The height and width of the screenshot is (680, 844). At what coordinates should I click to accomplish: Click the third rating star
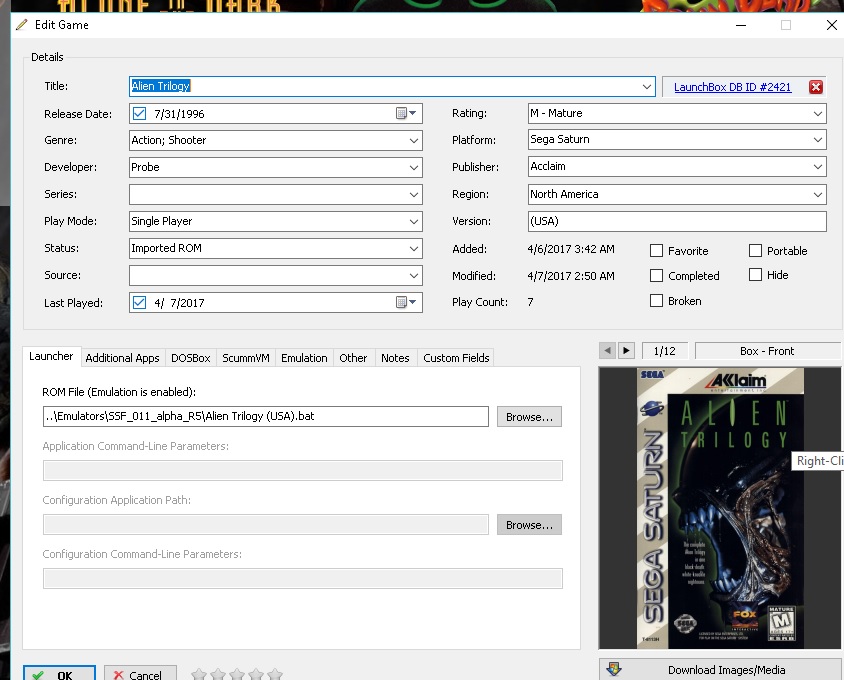point(237,674)
